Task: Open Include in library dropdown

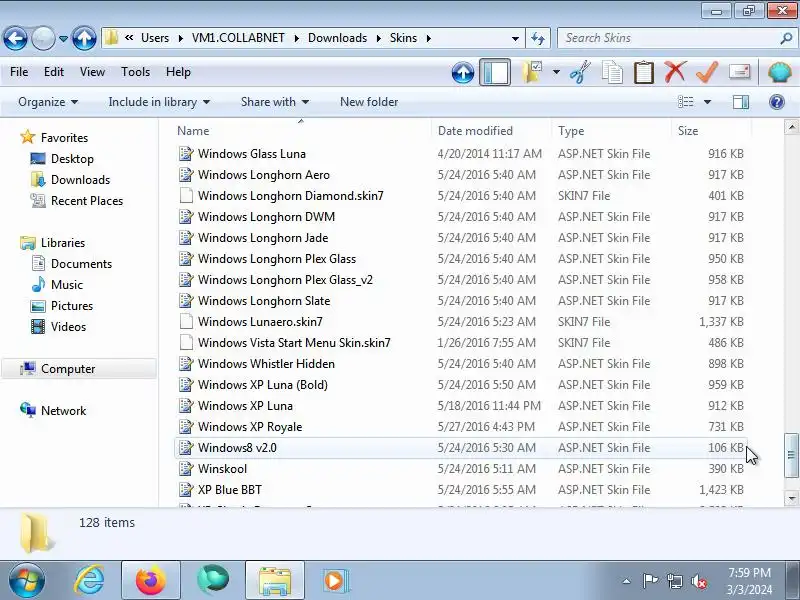Action: pos(159,102)
